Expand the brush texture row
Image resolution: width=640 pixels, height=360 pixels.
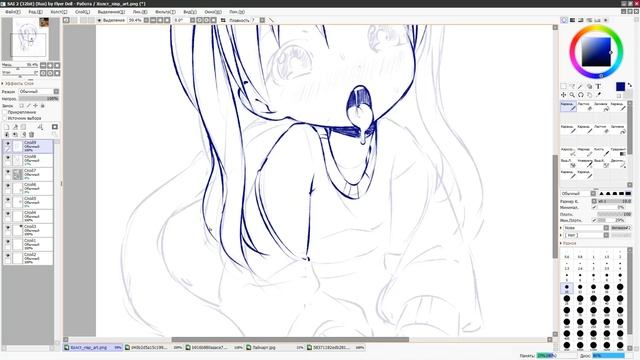561,235
